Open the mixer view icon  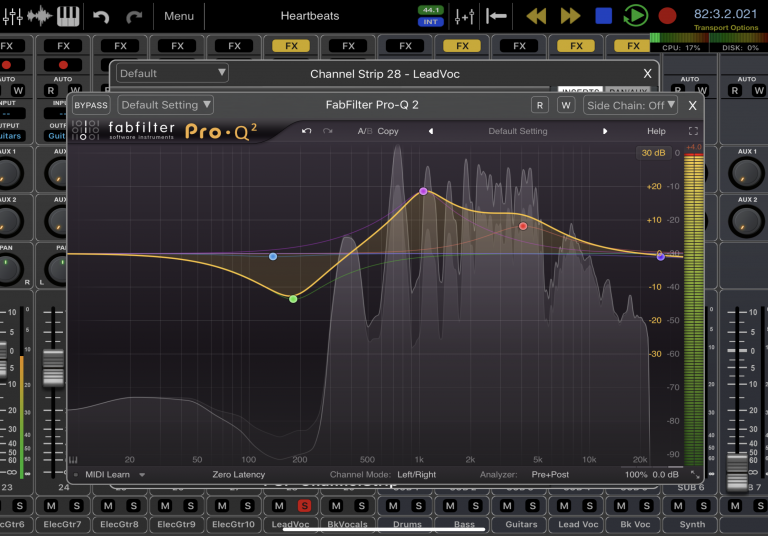12,16
